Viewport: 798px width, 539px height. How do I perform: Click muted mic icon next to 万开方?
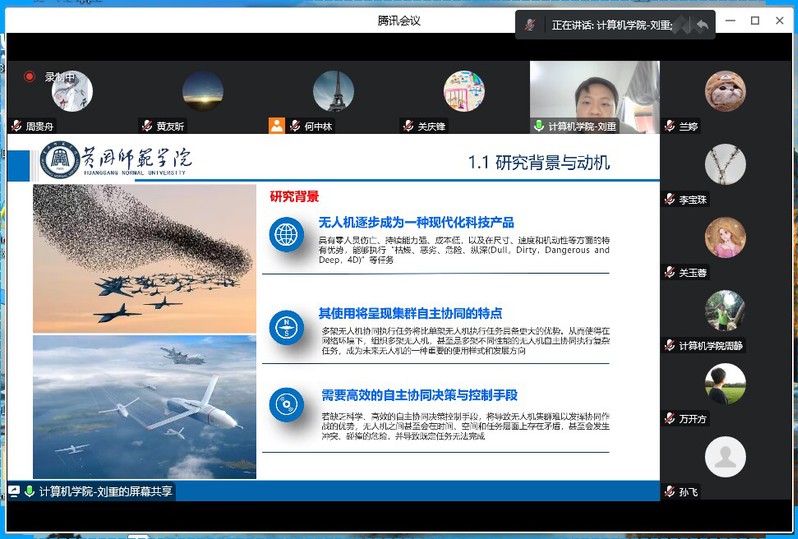coord(669,418)
